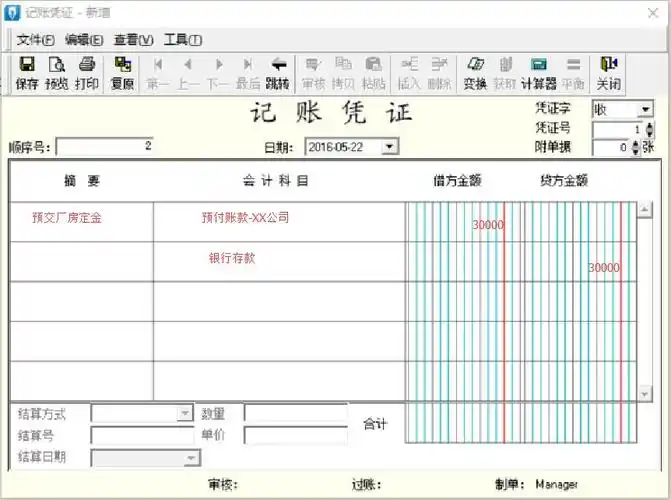Open the date picker dropdown arrow
The width and height of the screenshot is (671, 500).
click(x=389, y=147)
